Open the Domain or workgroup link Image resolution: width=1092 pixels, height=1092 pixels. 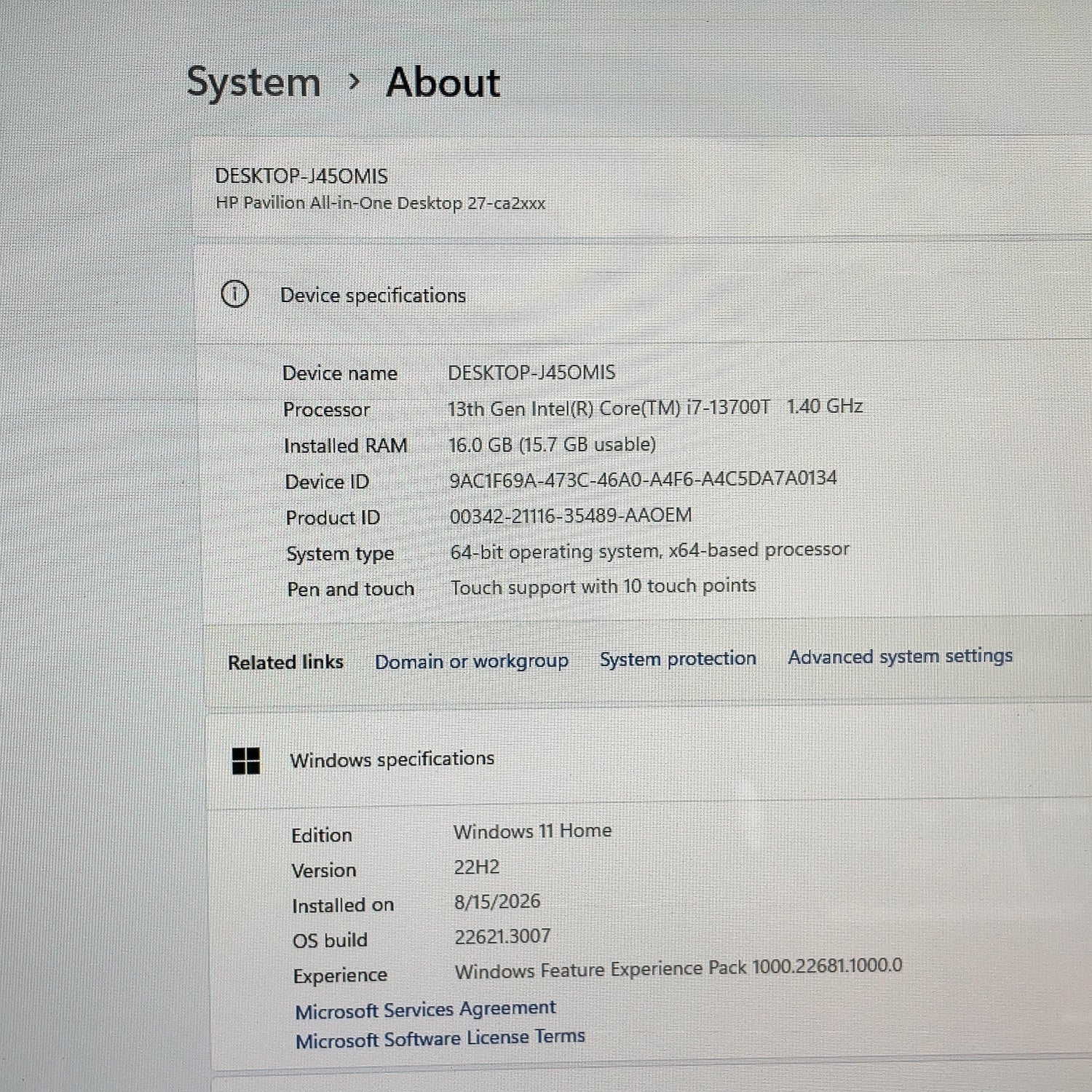coord(472,661)
